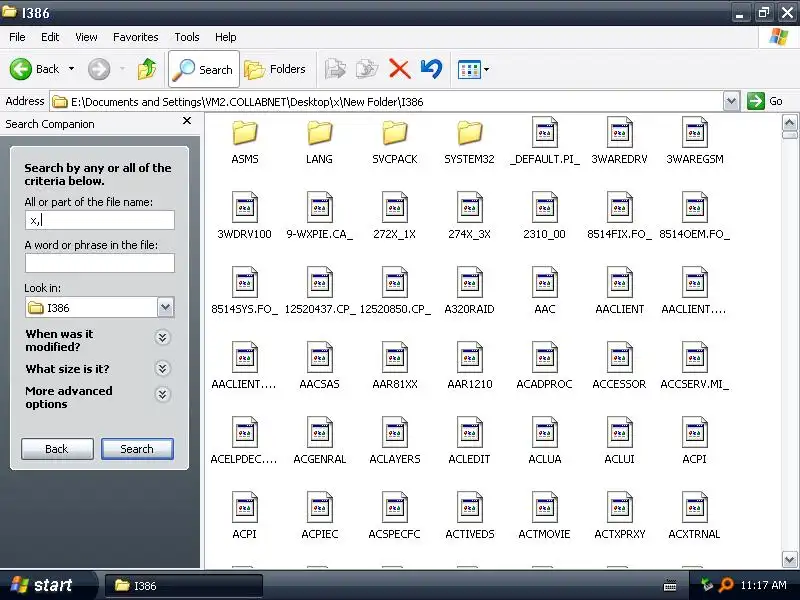800x600 pixels.
Task: Click the Address bar path field
Action: pyautogui.click(x=387, y=102)
